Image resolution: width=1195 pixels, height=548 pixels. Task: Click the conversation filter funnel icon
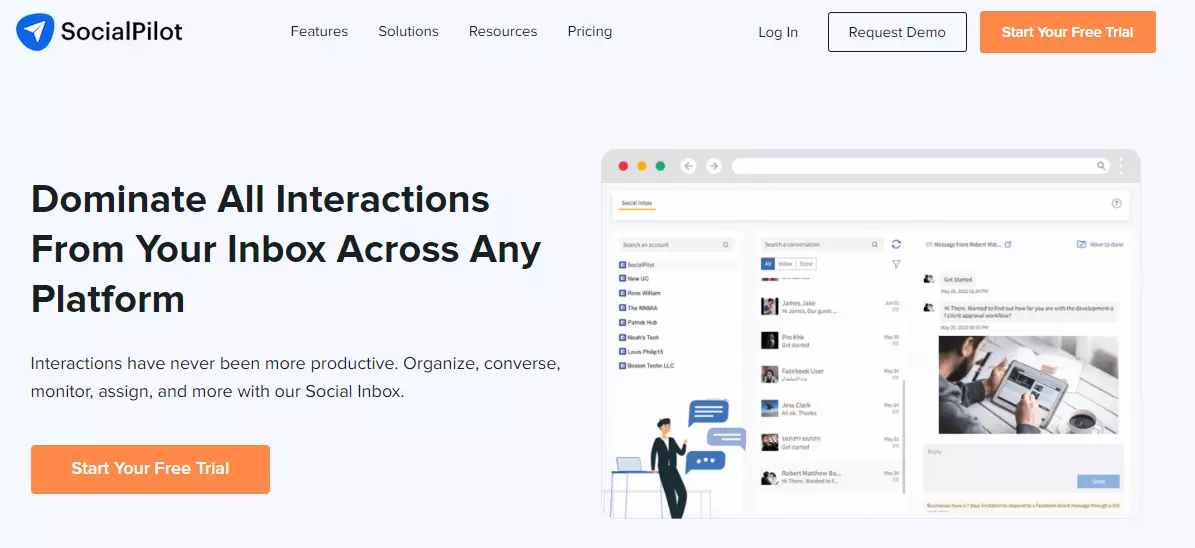pos(896,264)
